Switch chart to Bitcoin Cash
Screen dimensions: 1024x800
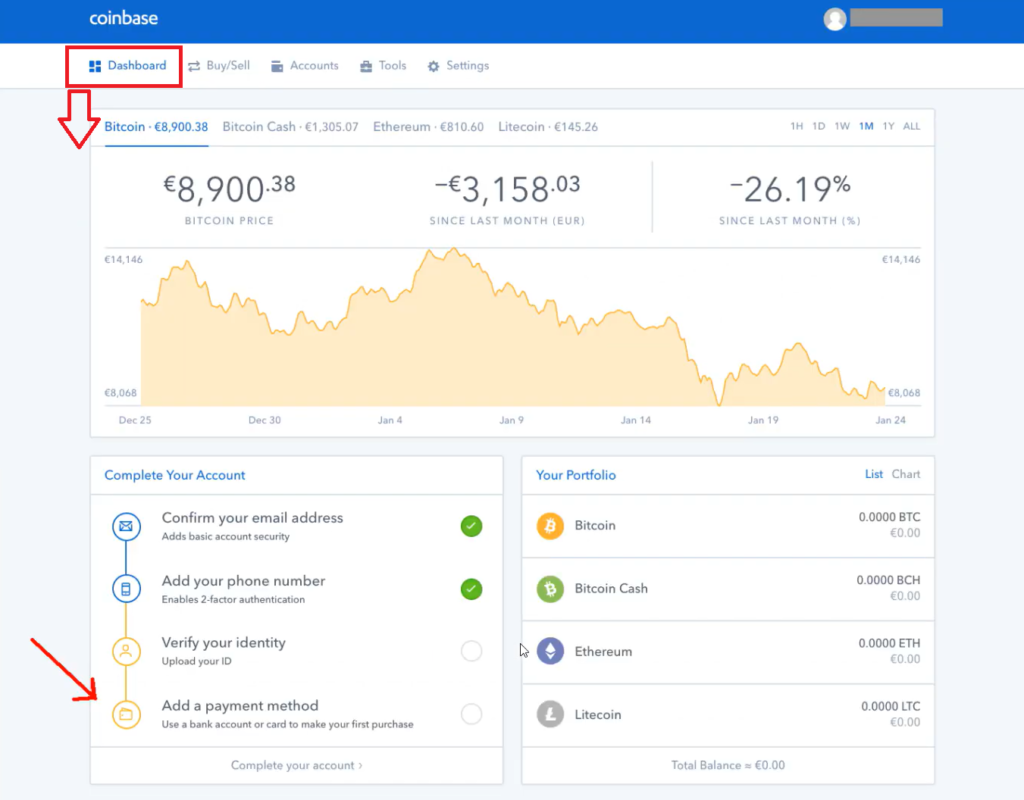(291, 127)
